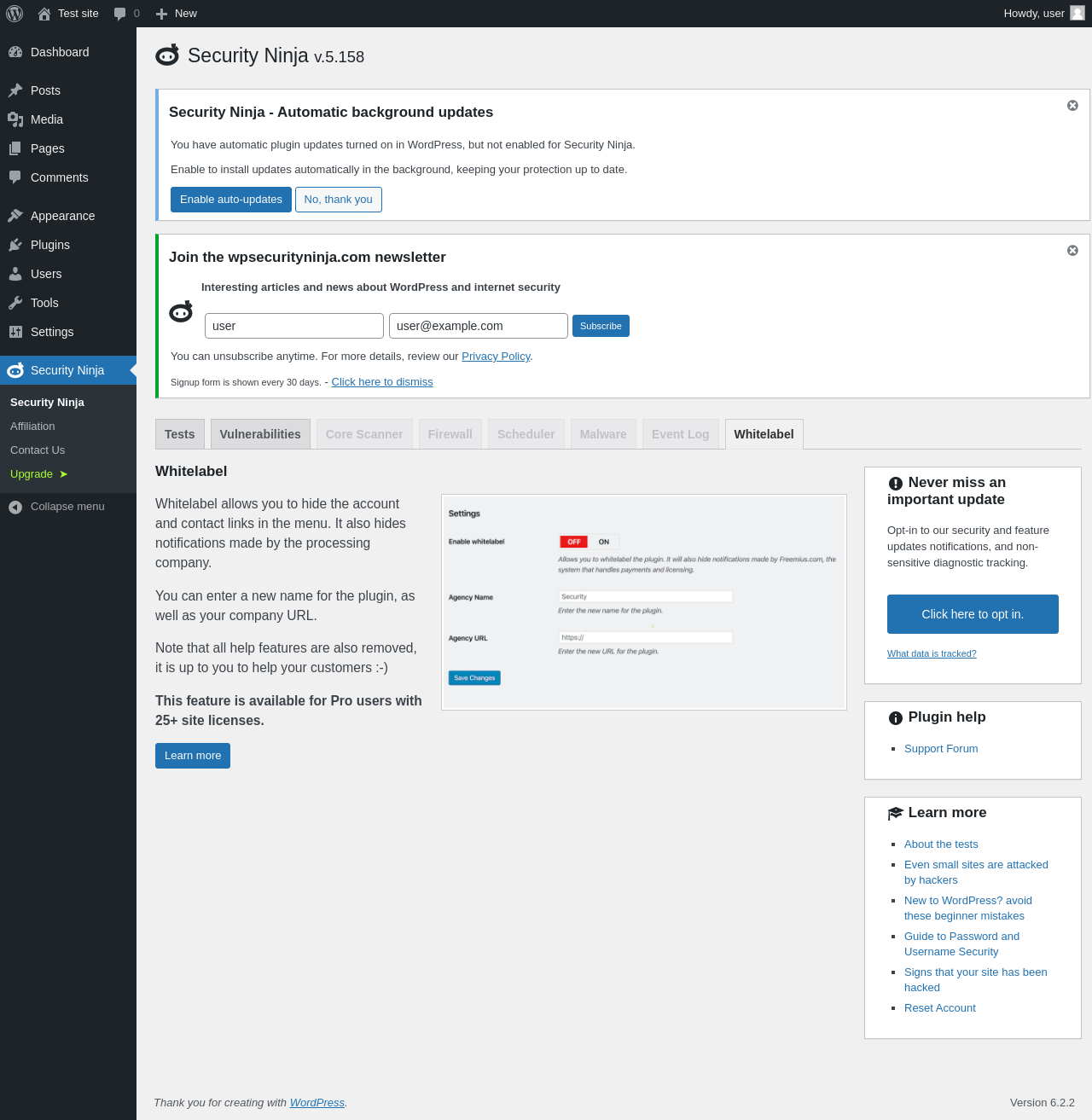1092x1120 pixels.
Task: Open the comments bubble icon in admin bar
Action: pyautogui.click(x=120, y=14)
